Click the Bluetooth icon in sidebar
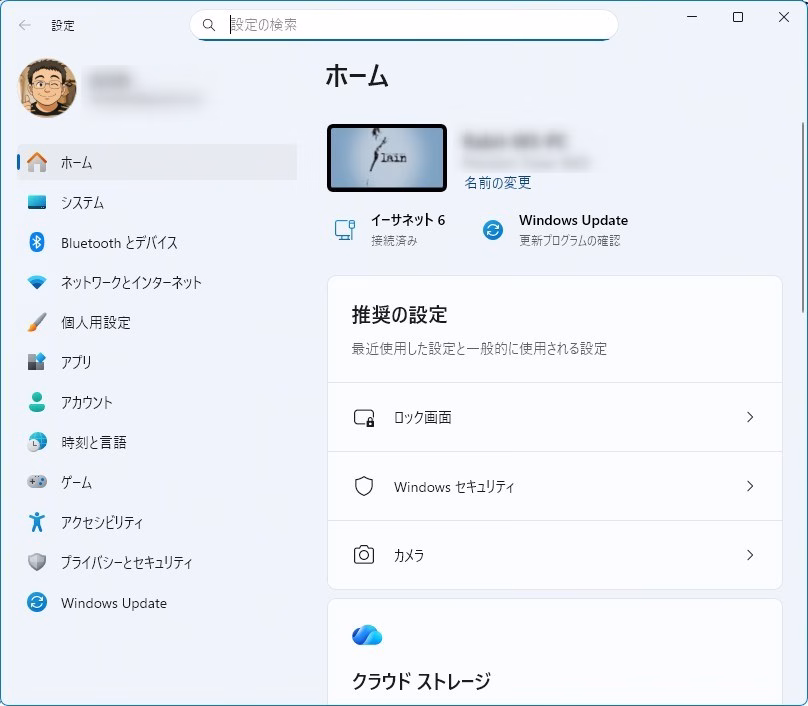 tap(37, 242)
